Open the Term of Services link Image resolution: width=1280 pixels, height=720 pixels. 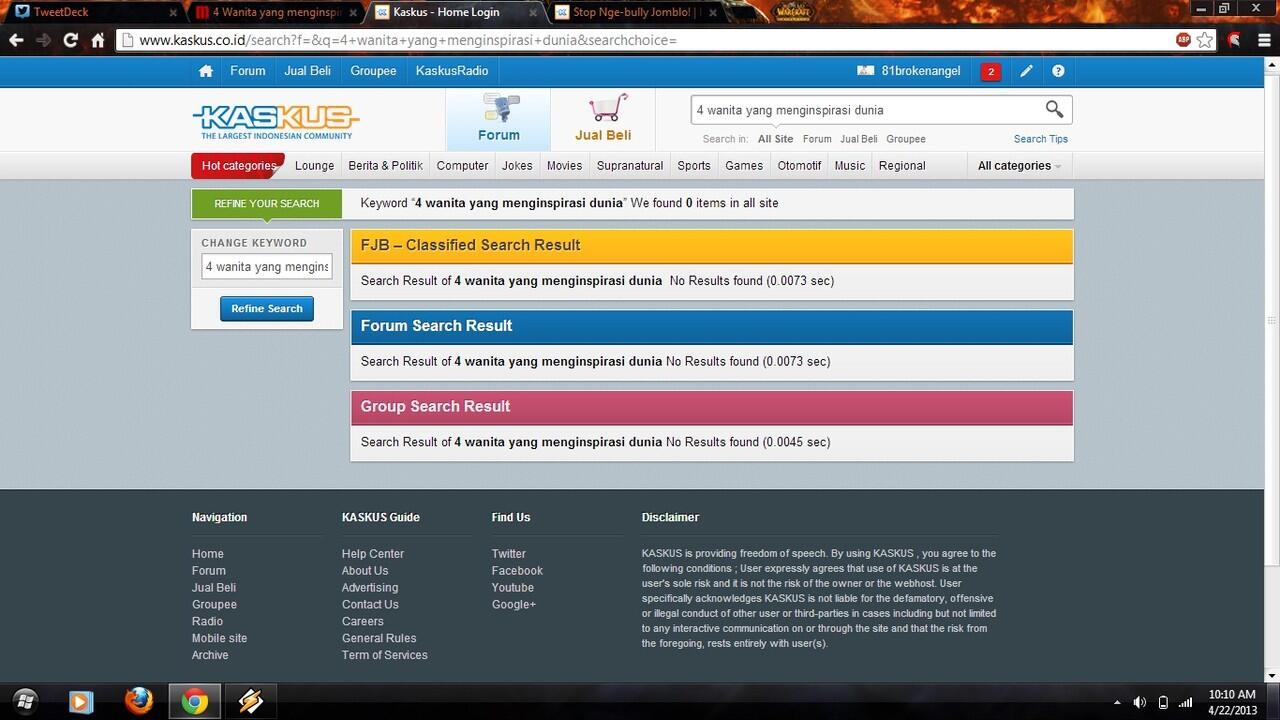(385, 655)
